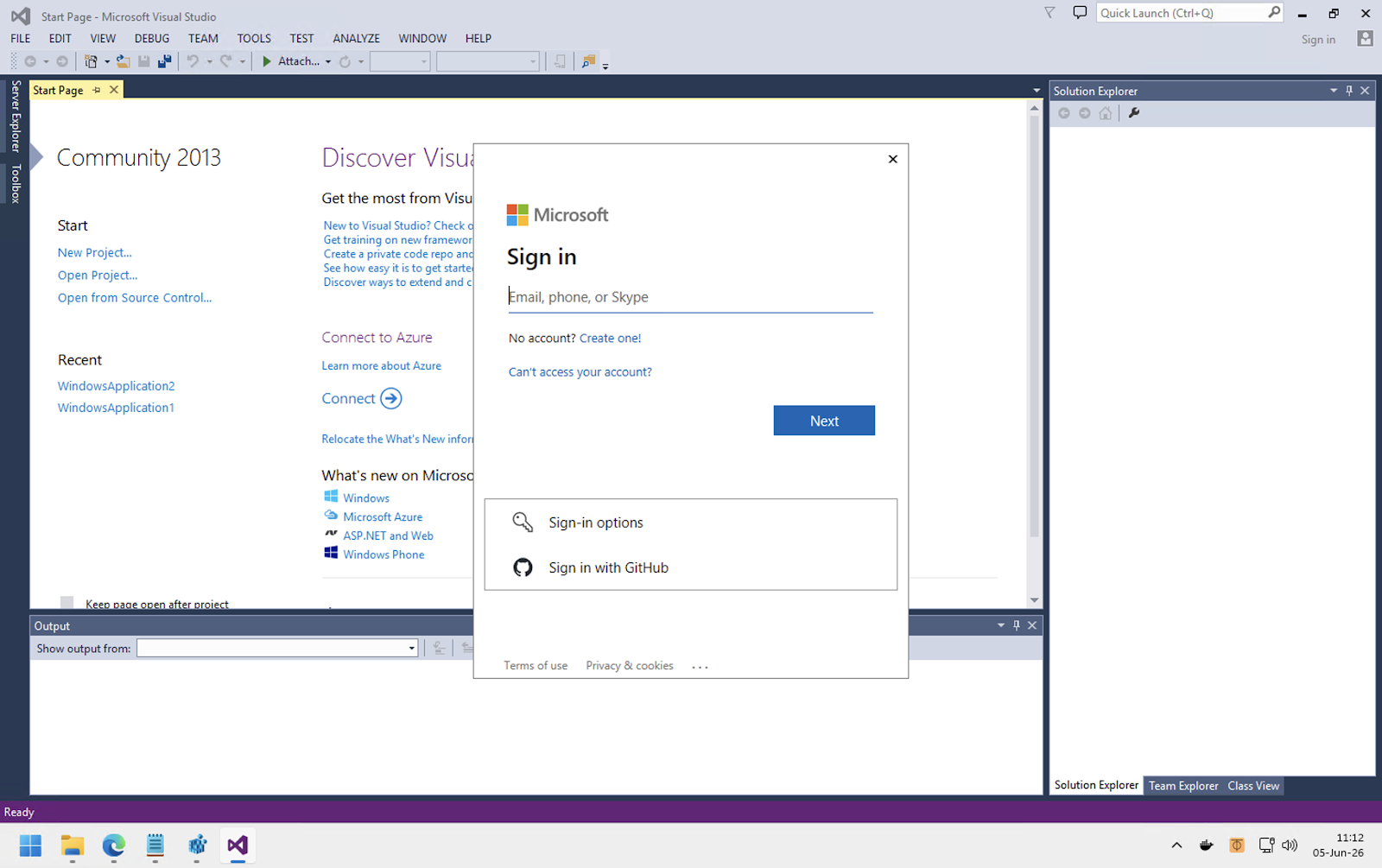Open the Server Explorer side tab
Viewport: 1382px width, 868px height.
(x=16, y=116)
